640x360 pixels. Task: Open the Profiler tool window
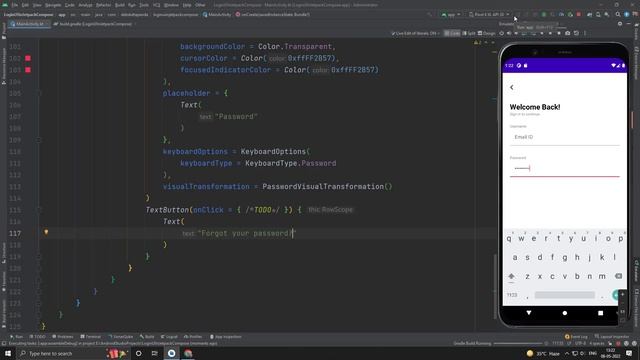(193, 337)
